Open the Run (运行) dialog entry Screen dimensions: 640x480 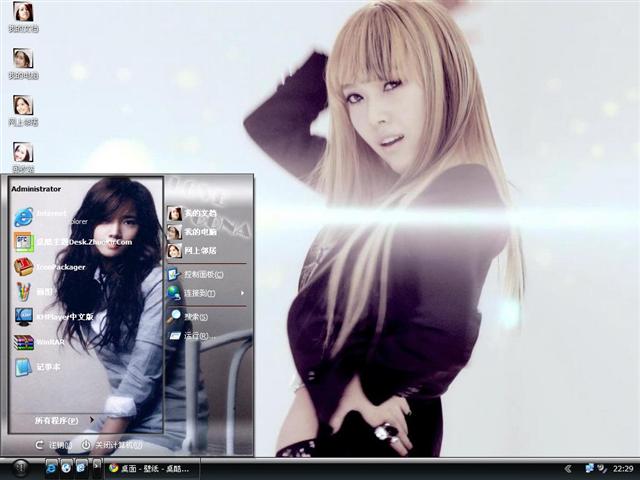point(191,336)
